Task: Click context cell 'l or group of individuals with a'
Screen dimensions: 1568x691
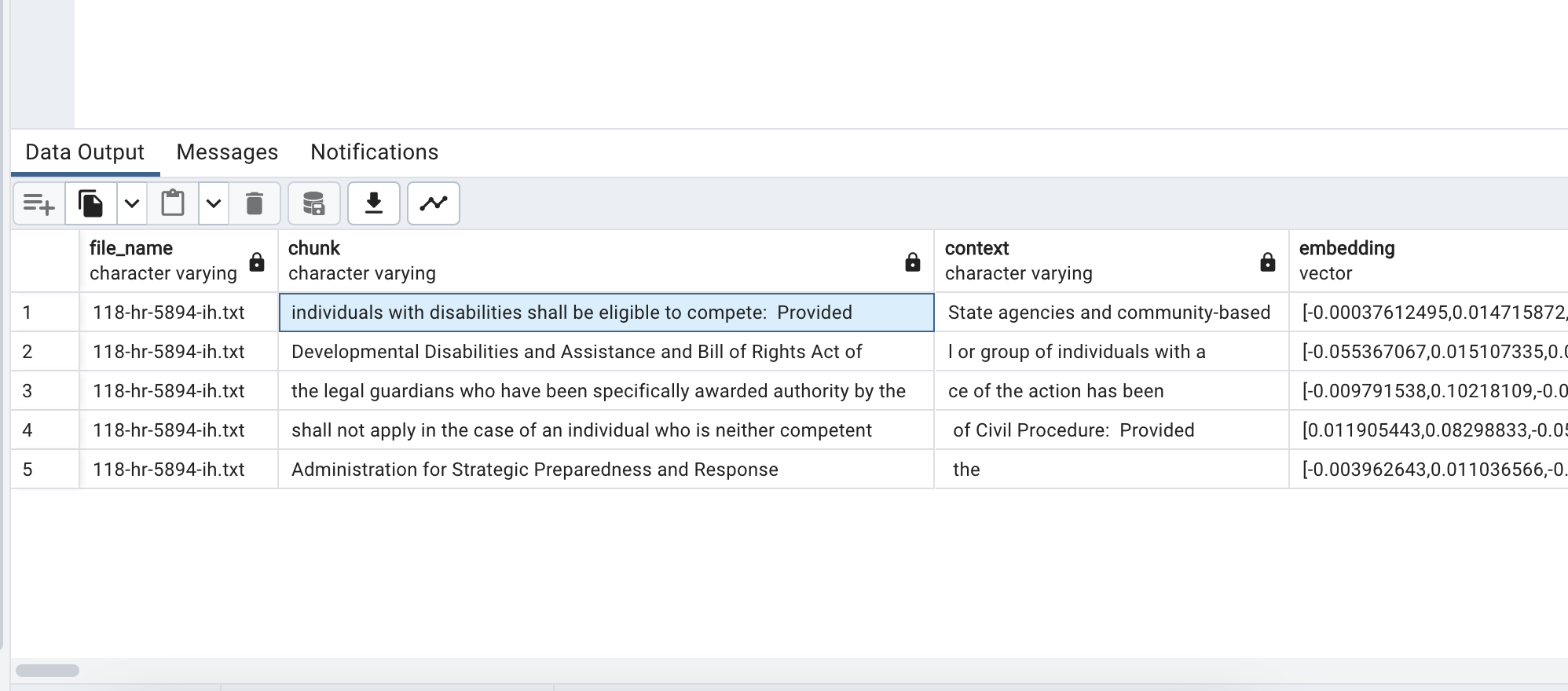Action: pyautogui.click(x=1112, y=352)
